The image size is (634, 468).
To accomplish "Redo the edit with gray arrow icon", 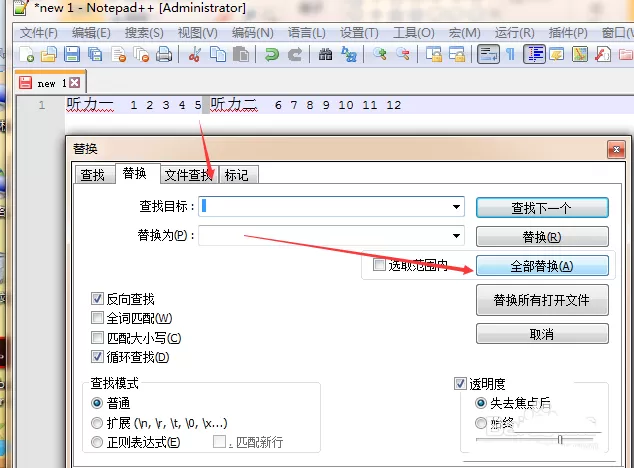I will [x=295, y=55].
